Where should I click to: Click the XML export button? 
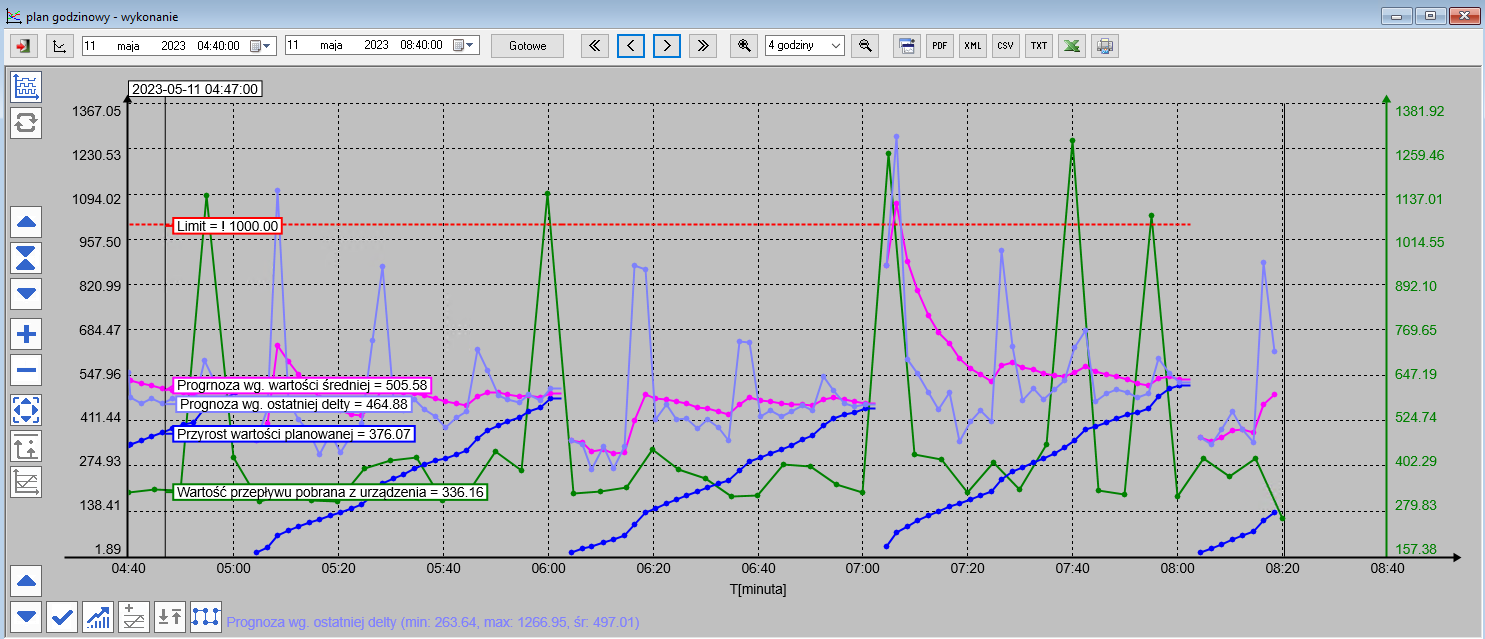point(972,46)
